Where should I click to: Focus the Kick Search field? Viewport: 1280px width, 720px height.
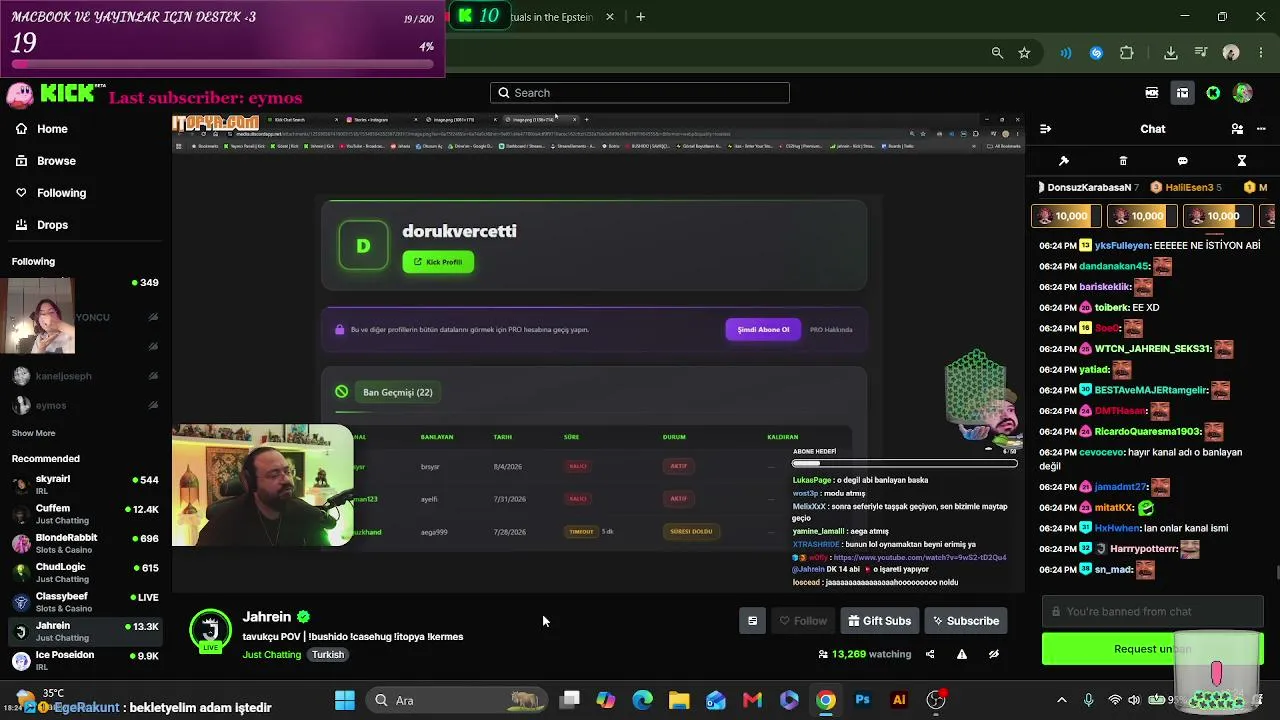point(640,93)
